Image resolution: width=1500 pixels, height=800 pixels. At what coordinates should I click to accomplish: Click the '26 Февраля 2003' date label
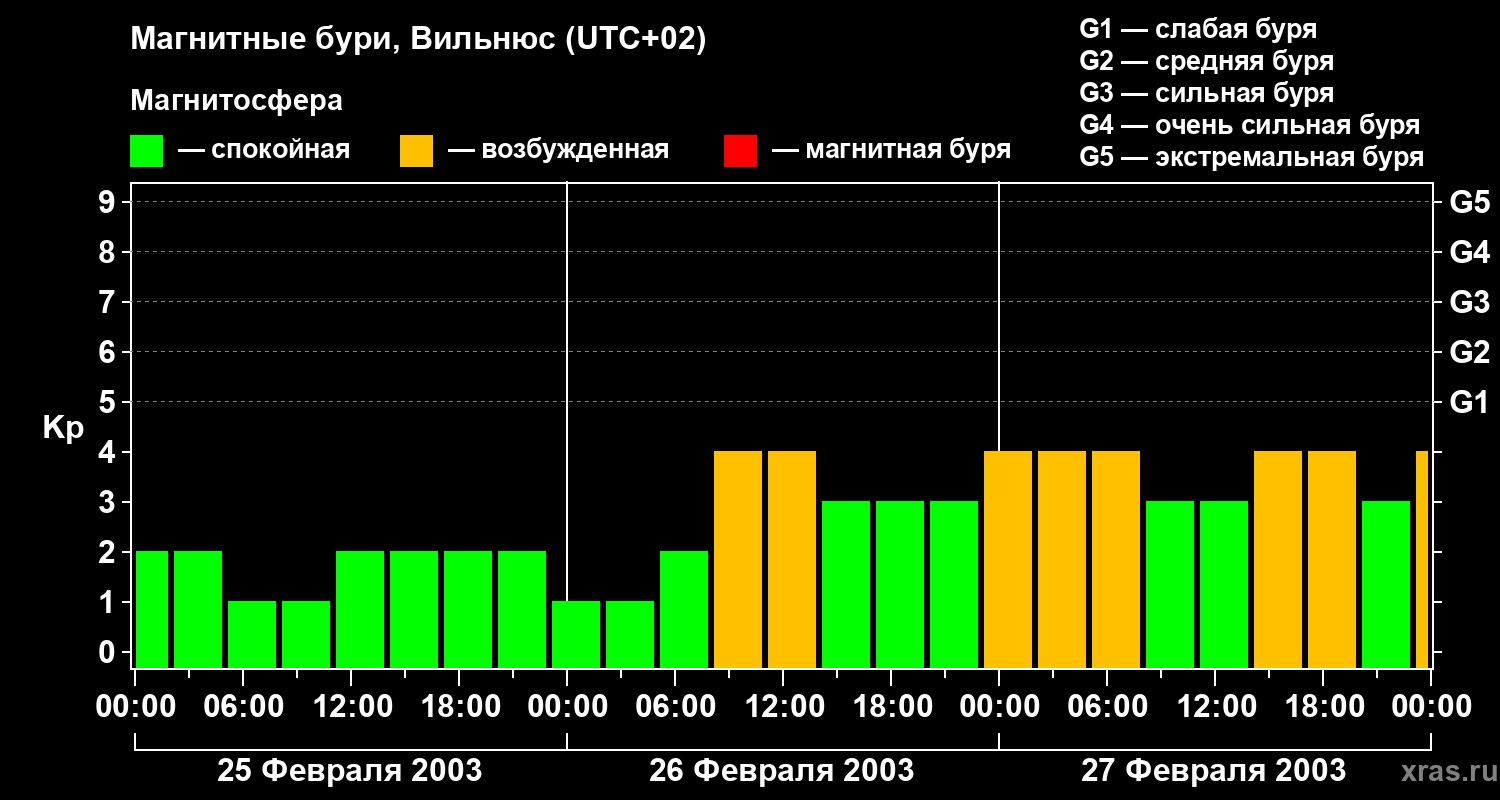pos(782,771)
